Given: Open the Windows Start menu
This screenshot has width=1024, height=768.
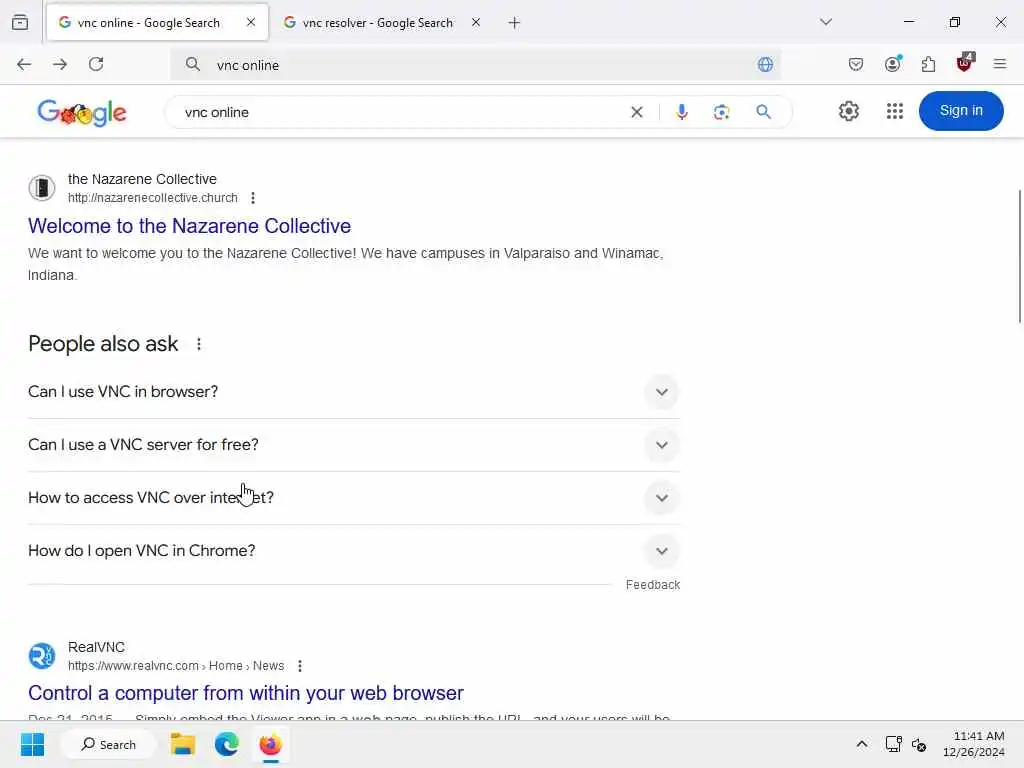Looking at the screenshot, I should [x=32, y=744].
